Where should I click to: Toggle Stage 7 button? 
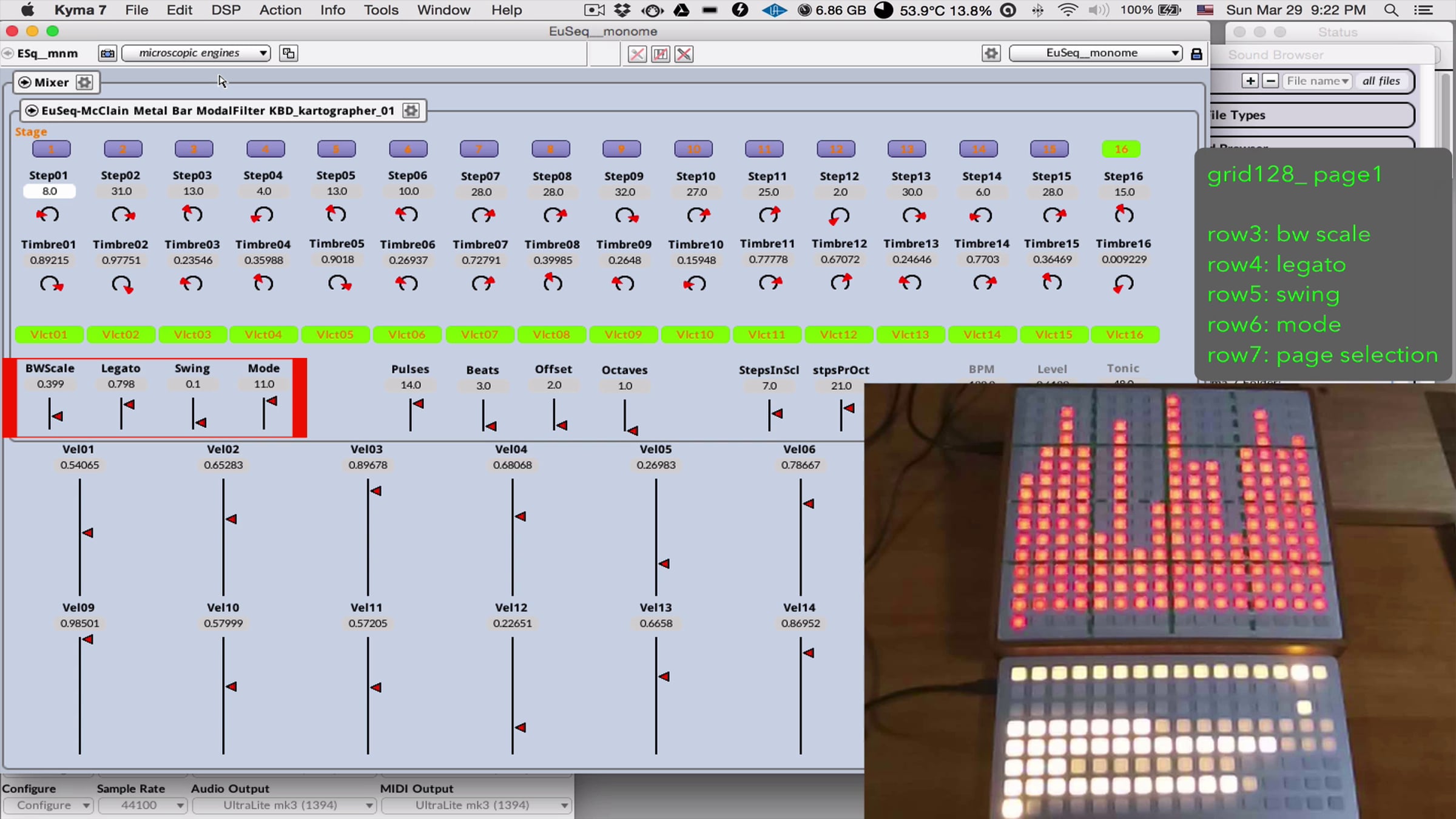[479, 149]
